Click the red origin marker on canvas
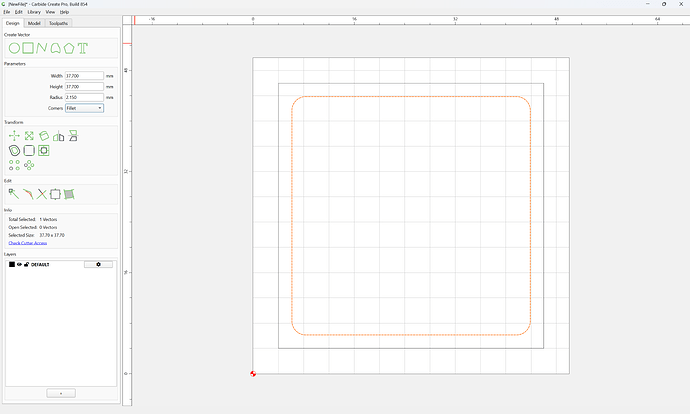 pyautogui.click(x=253, y=374)
